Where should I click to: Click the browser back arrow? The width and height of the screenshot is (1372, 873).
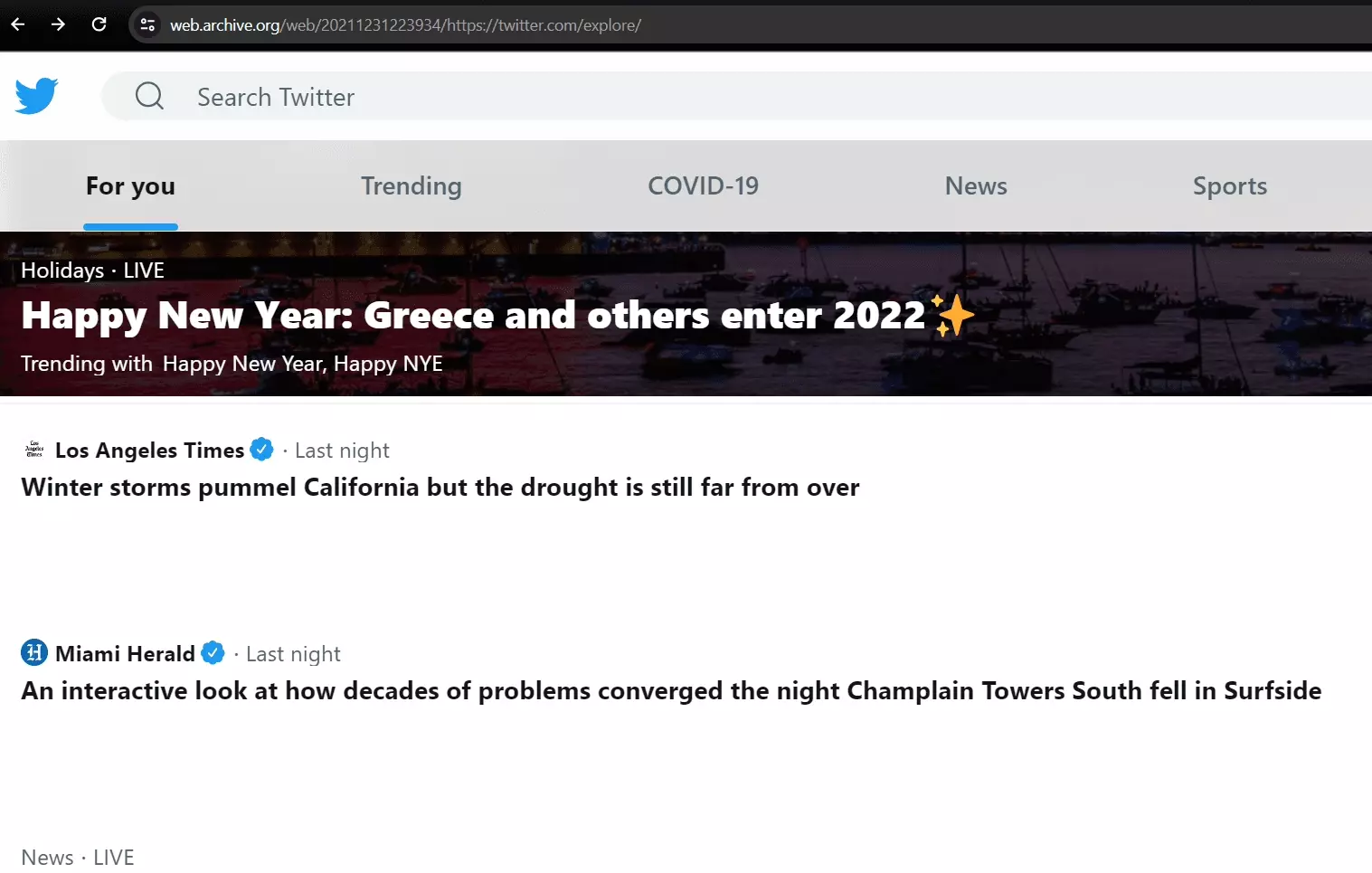(17, 24)
